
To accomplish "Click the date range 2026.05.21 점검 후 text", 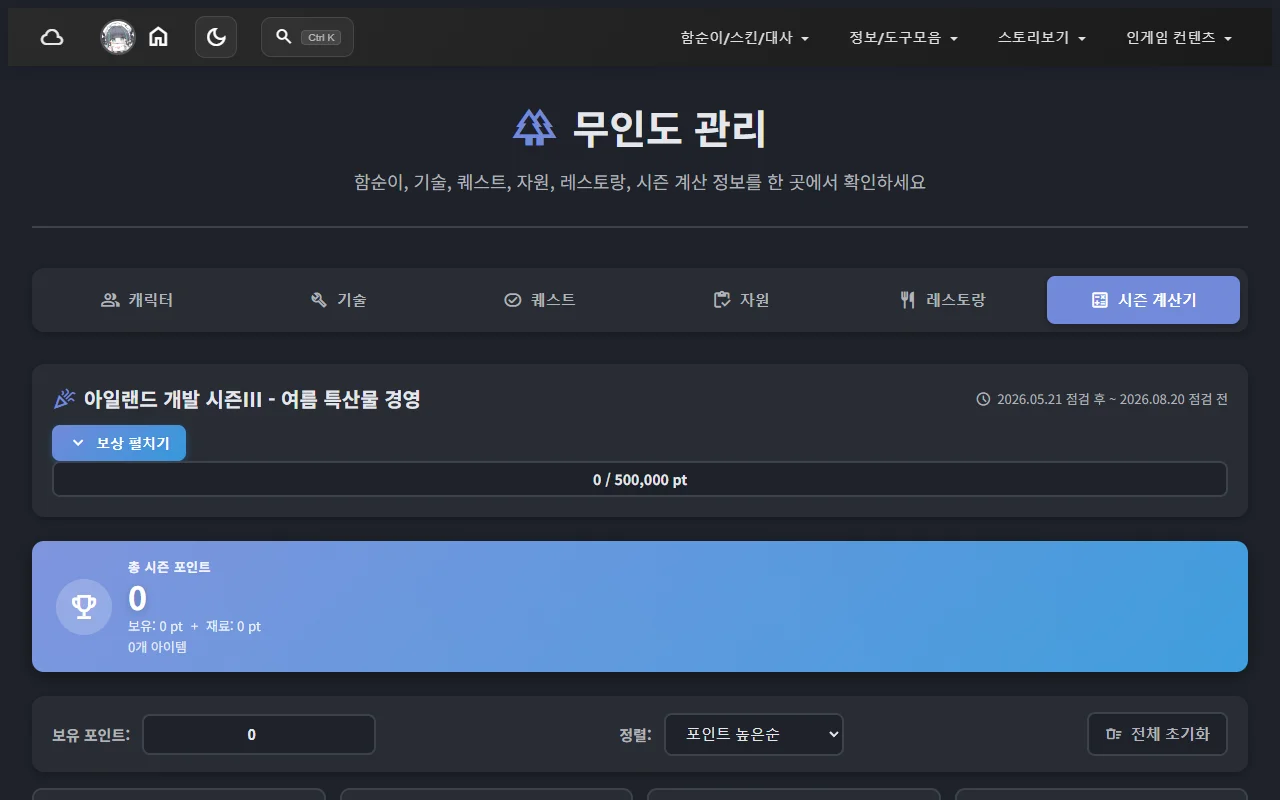I will (1112, 399).
